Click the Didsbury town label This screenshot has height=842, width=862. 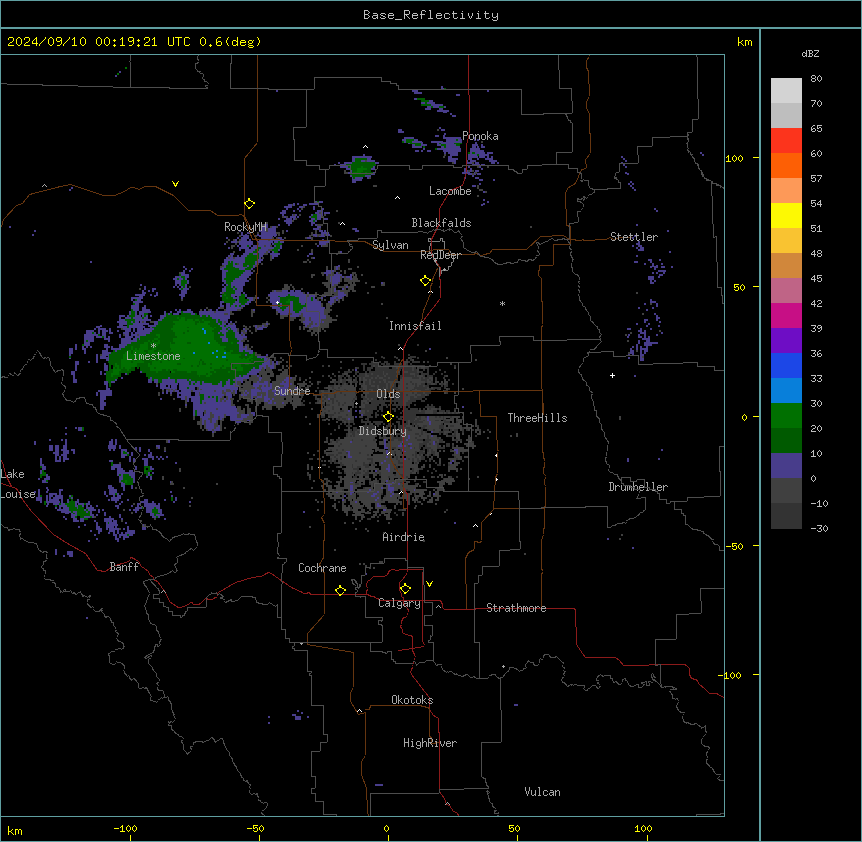382,431
